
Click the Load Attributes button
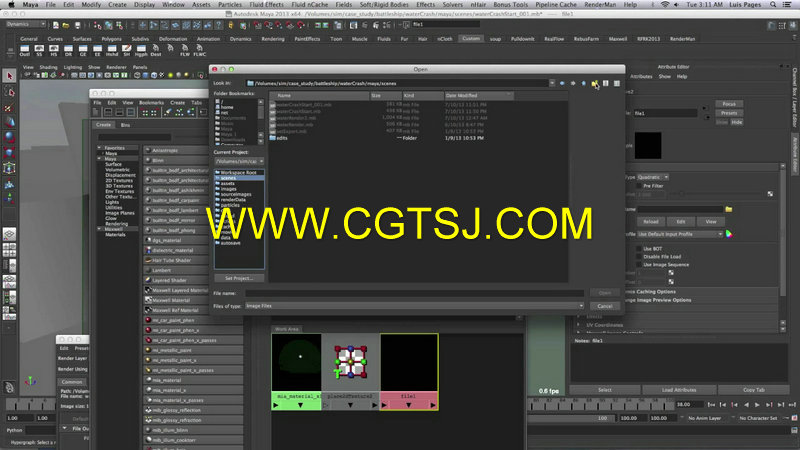[679, 390]
